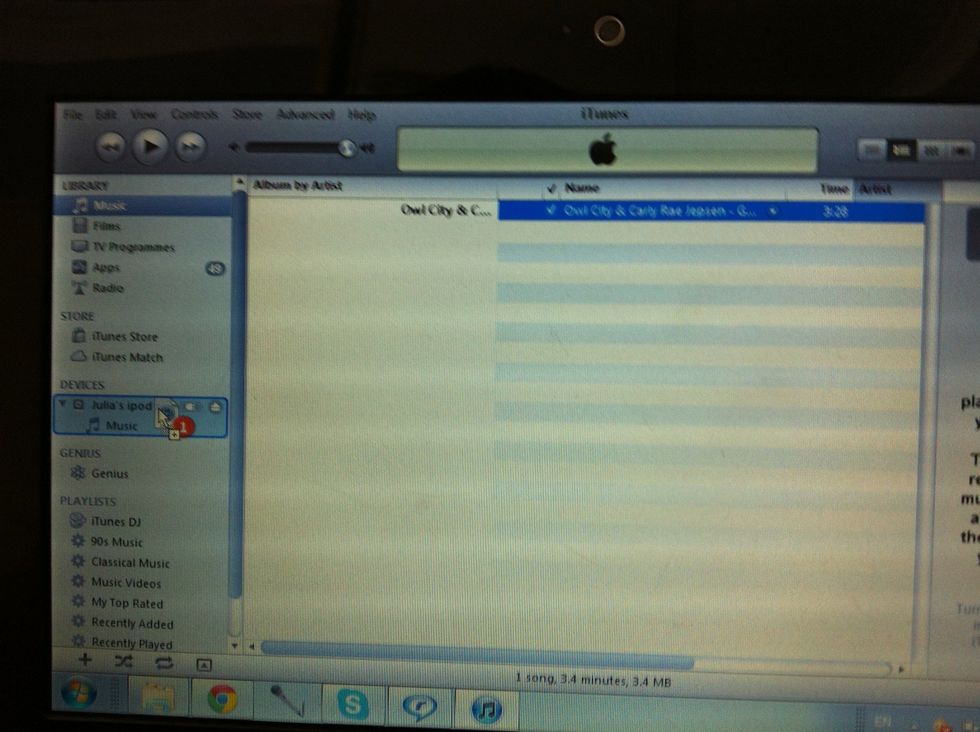This screenshot has height=732, width=980.
Task: Click the arrow button in the song row
Action: 773,211
